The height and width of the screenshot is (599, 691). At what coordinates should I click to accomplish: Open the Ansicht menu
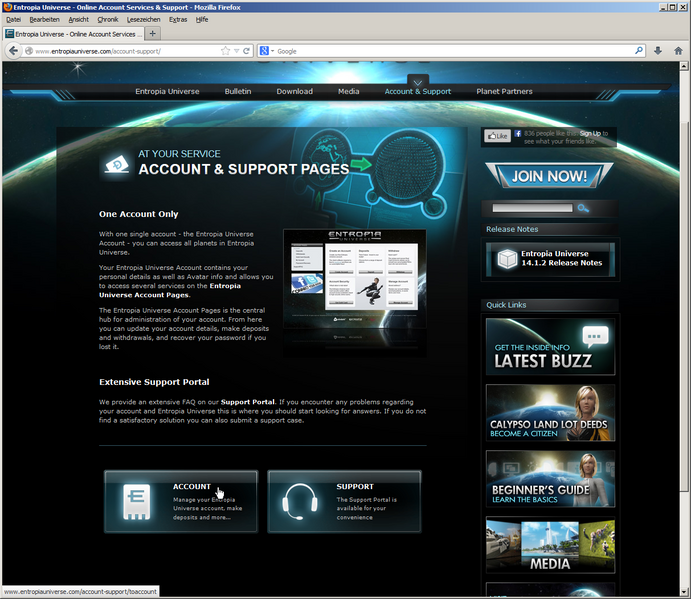(x=78, y=19)
